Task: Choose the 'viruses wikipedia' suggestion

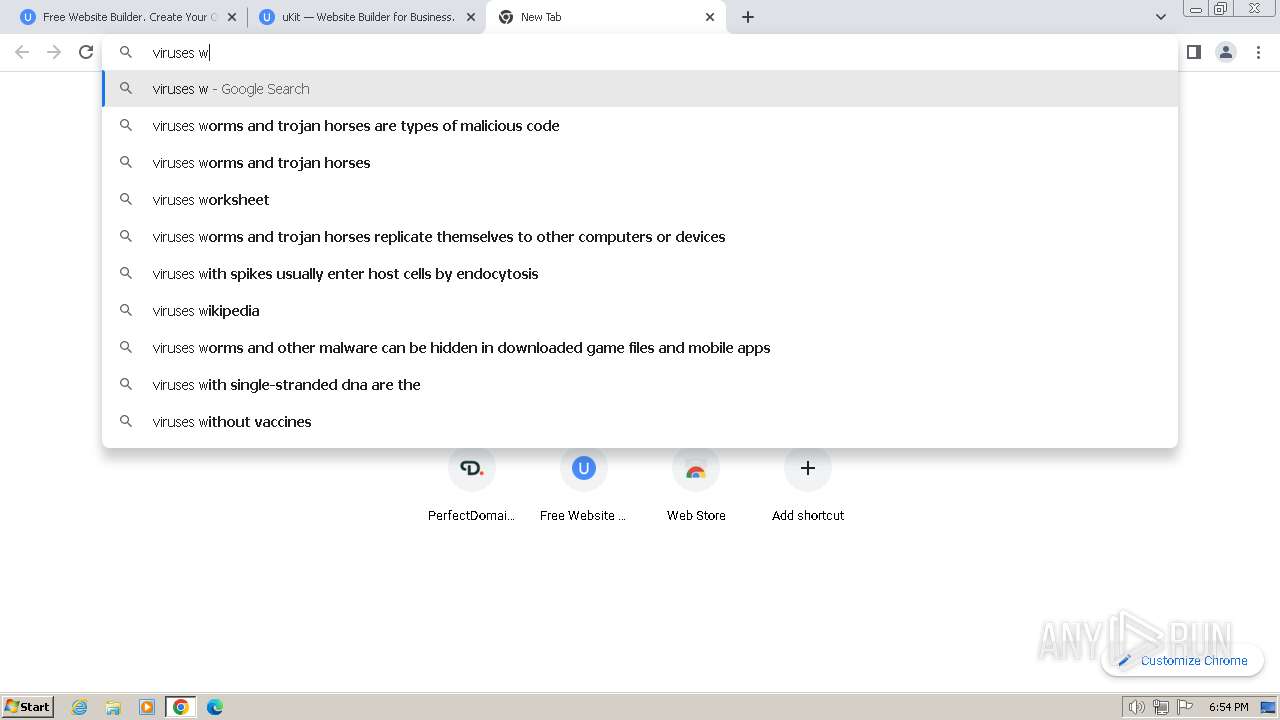Action: tap(640, 311)
